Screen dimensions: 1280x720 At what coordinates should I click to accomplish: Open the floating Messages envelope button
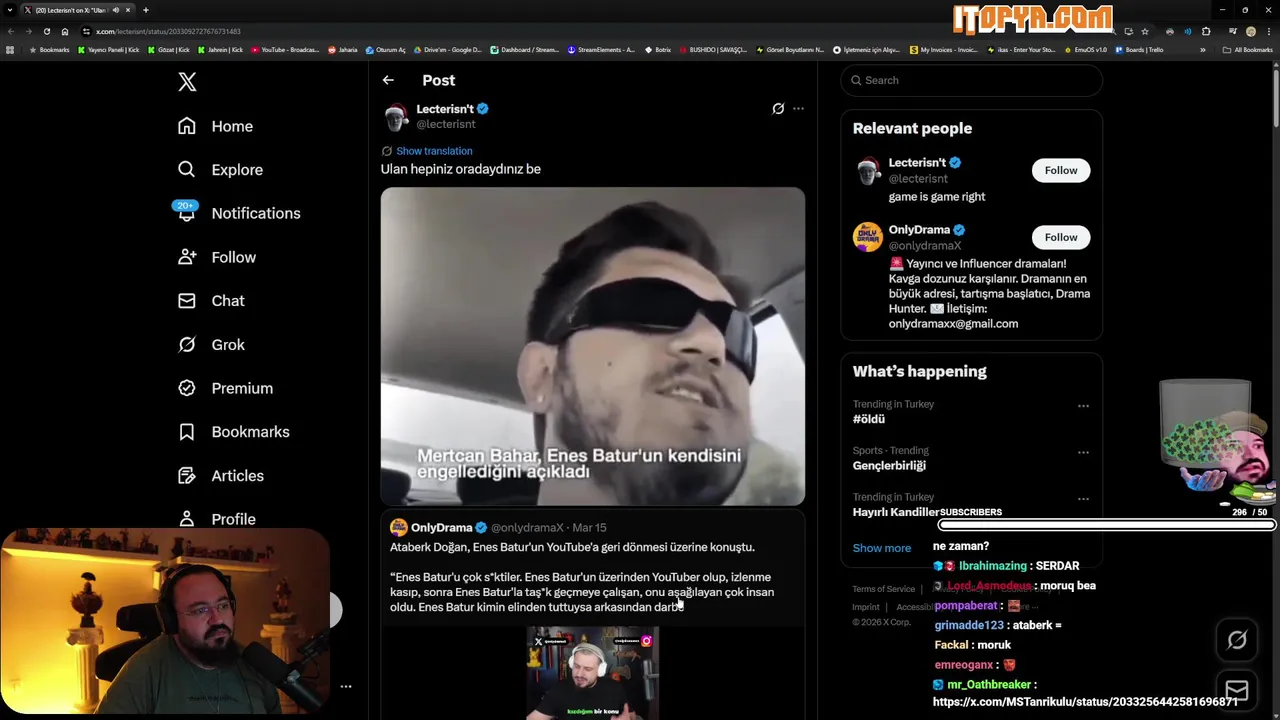coord(1237,690)
